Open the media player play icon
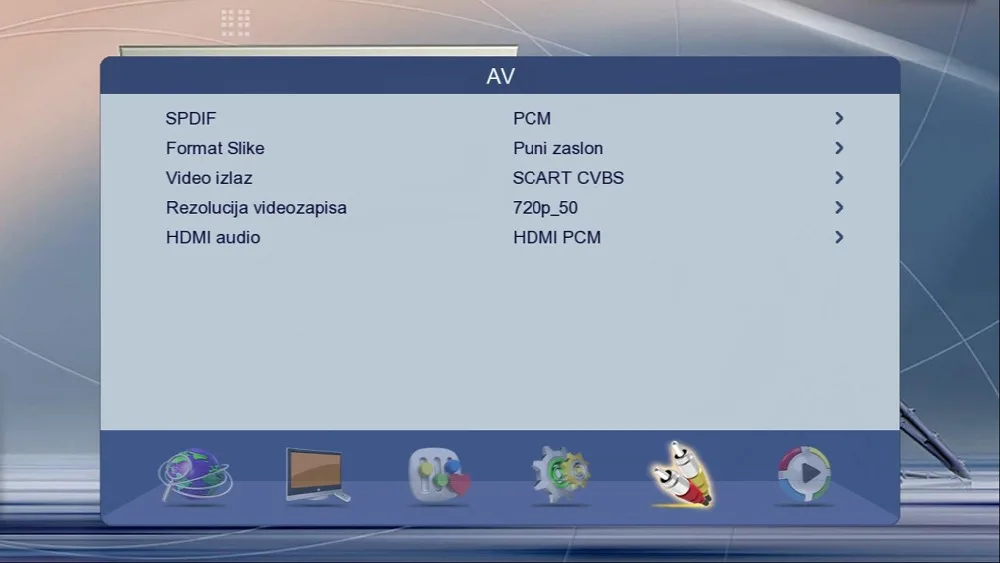 tap(805, 474)
